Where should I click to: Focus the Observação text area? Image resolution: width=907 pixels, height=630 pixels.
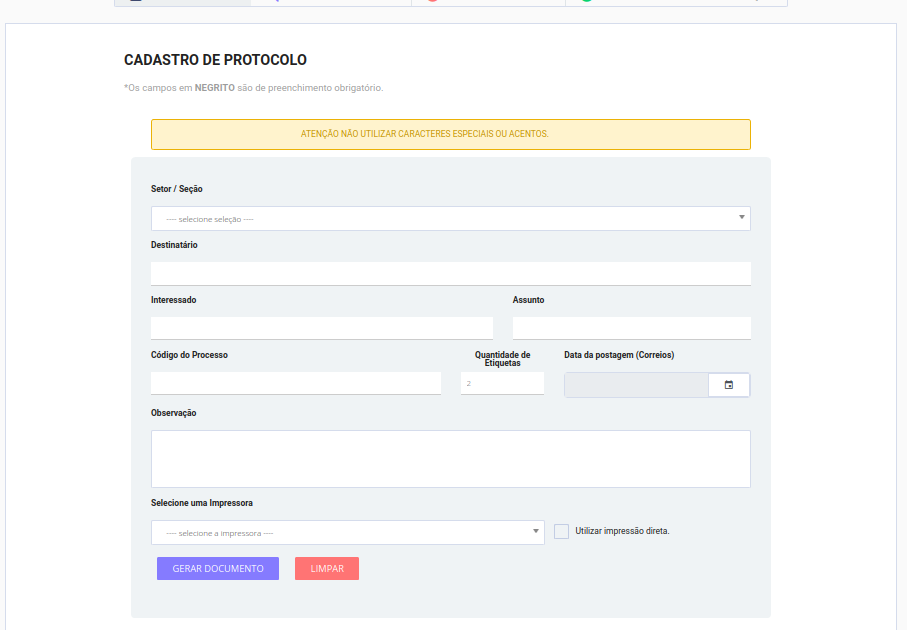(x=451, y=459)
